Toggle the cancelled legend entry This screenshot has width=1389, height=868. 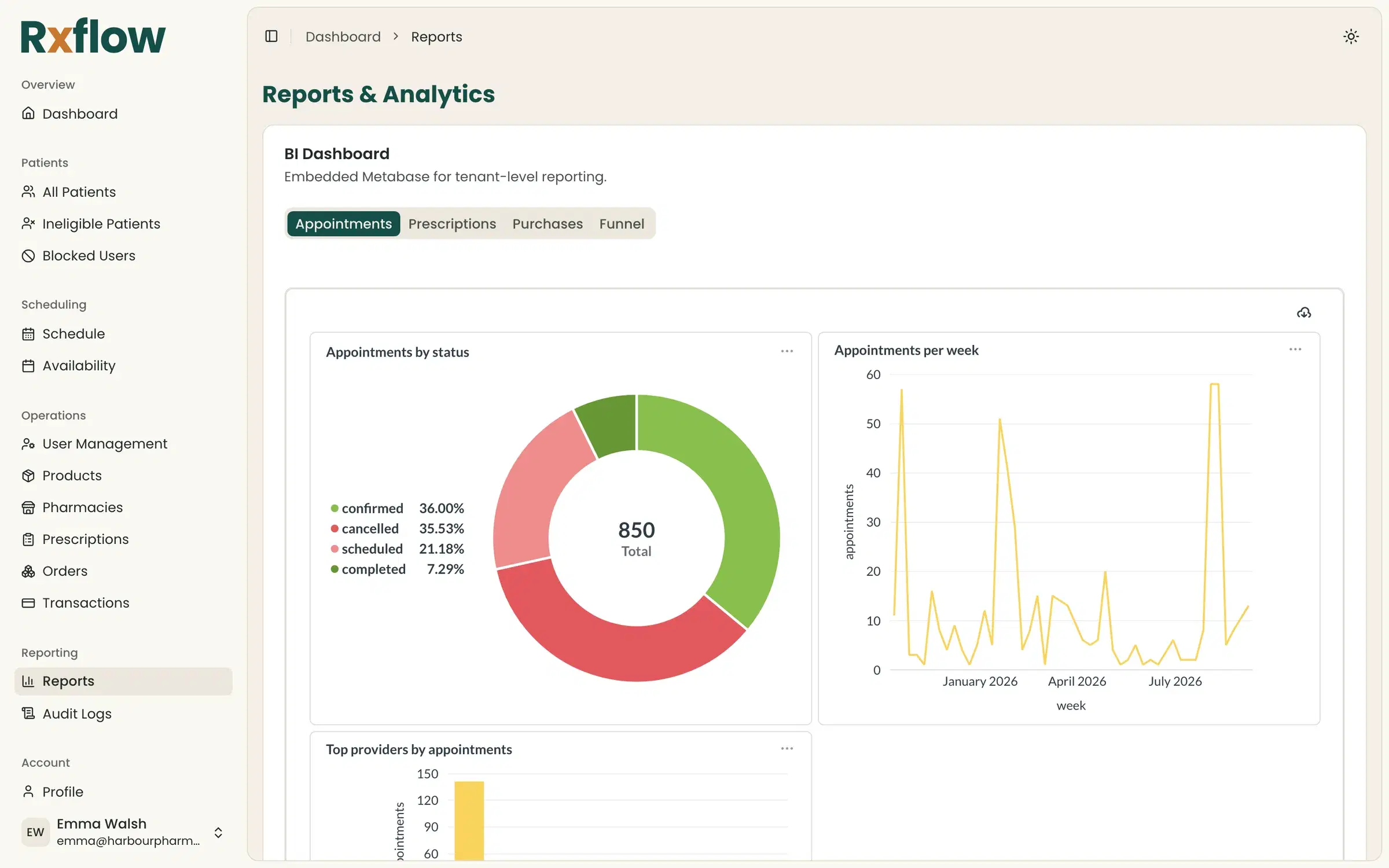pos(397,528)
